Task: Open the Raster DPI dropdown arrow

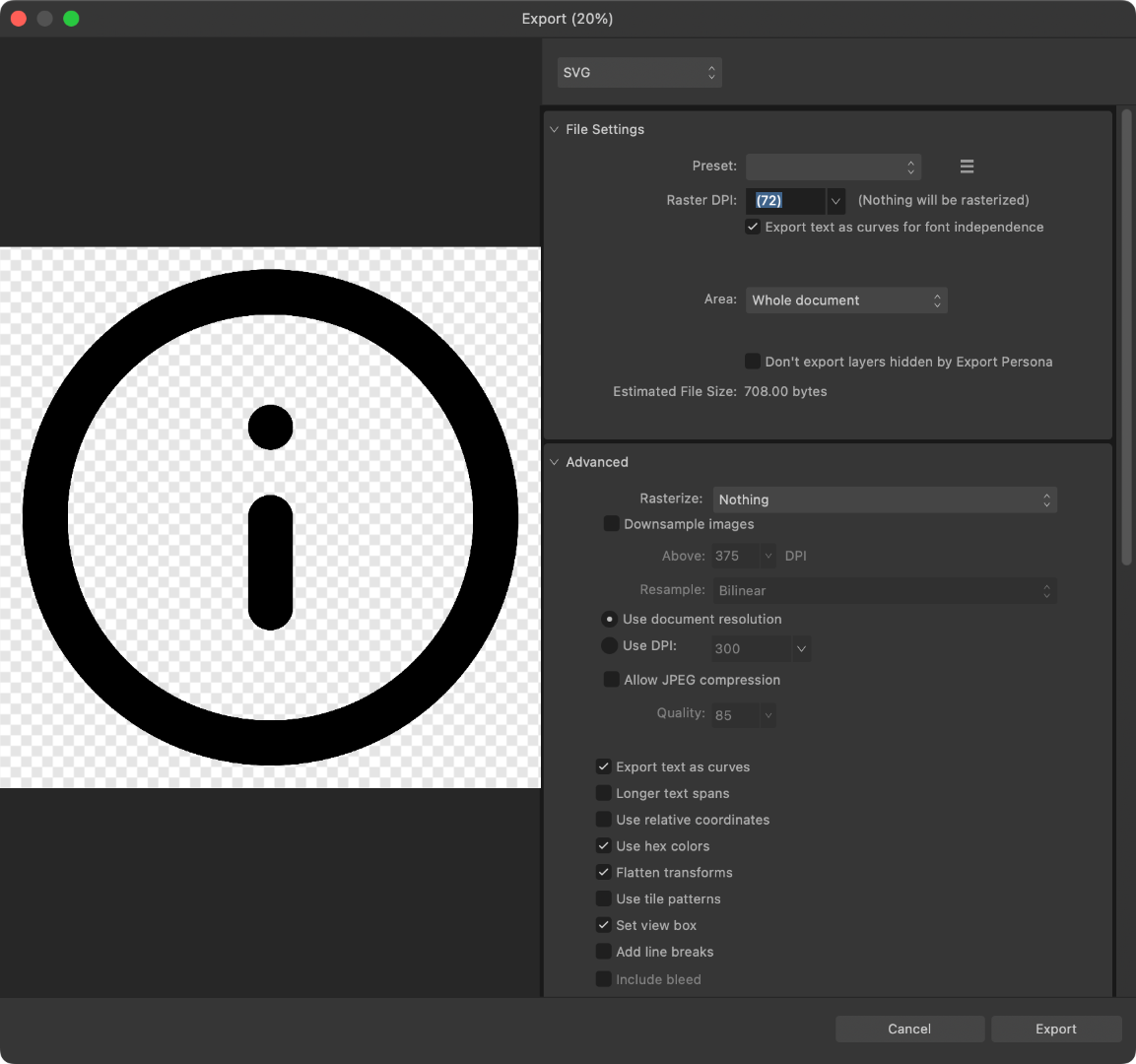Action: pyautogui.click(x=835, y=201)
